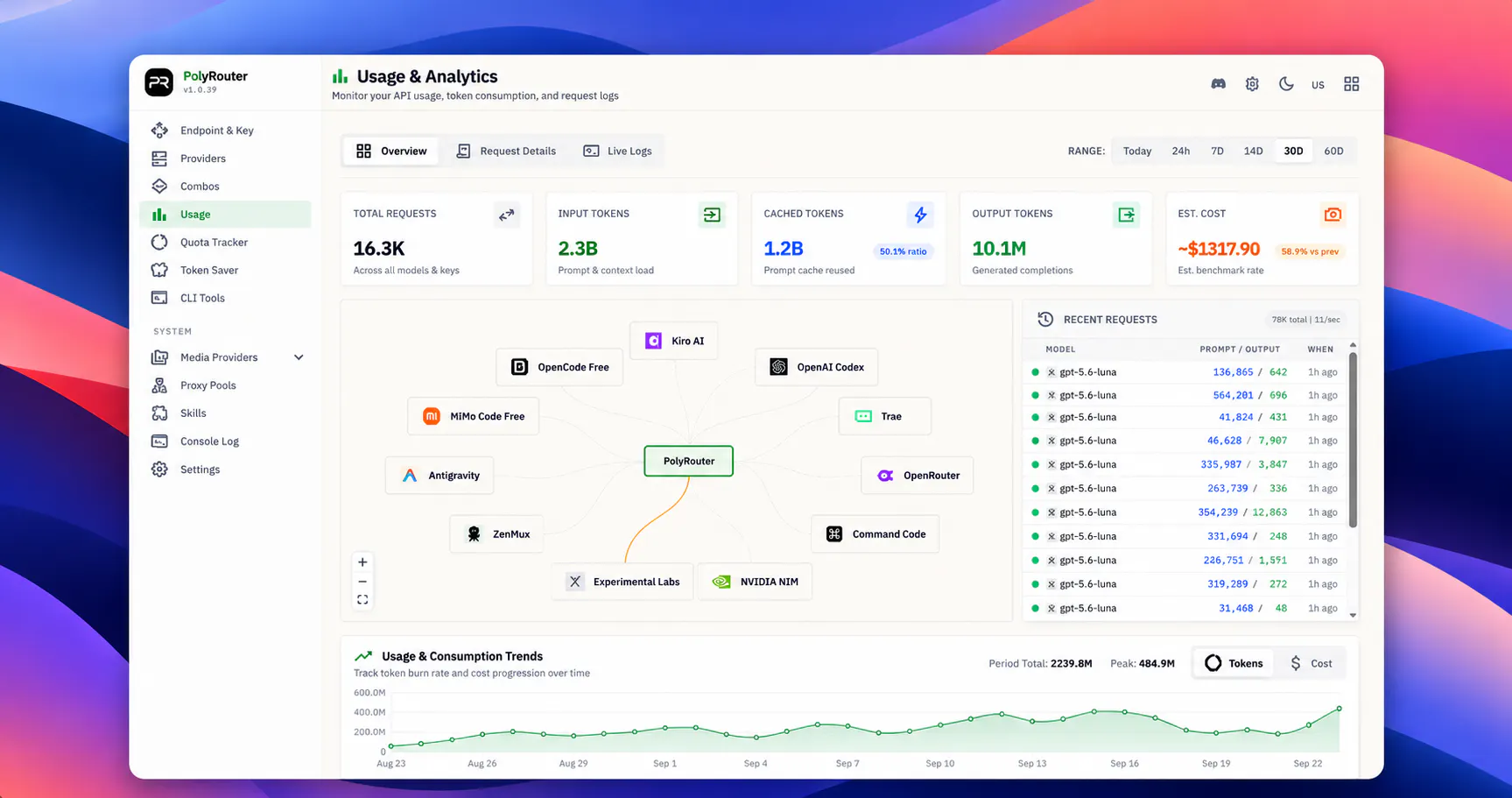The image size is (1512, 798).
Task: Select the OpenAI Codex node
Action: coord(817,367)
